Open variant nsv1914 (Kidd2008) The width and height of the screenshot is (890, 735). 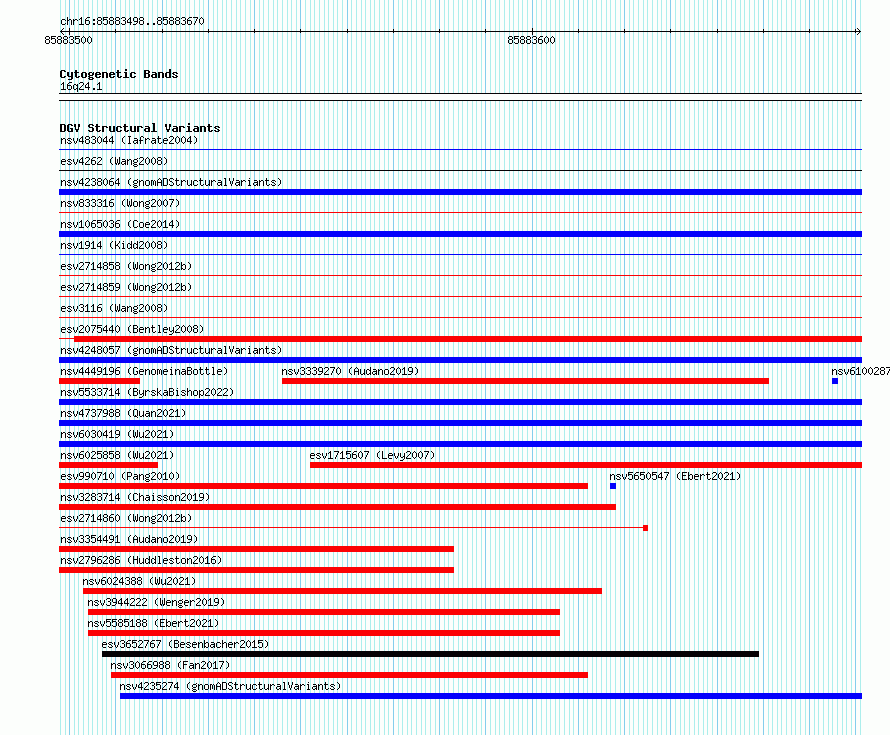(x=114, y=245)
